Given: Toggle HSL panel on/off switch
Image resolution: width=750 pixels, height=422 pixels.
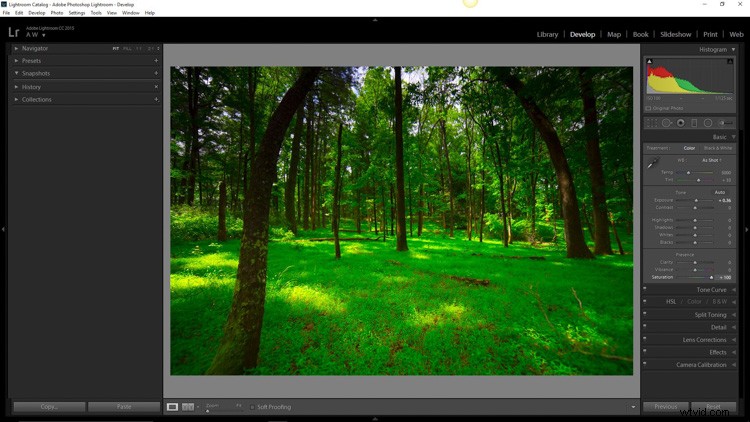Looking at the screenshot, I should coord(645,301).
